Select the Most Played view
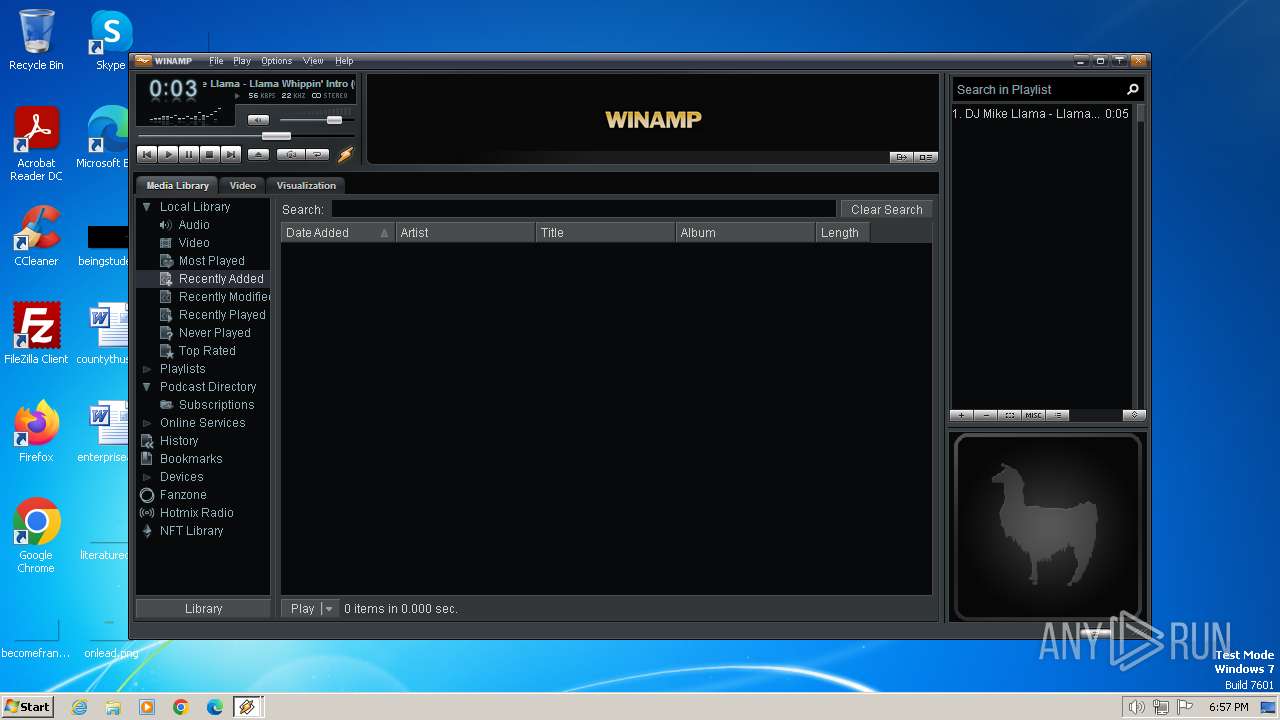1280x720 pixels. point(212,261)
